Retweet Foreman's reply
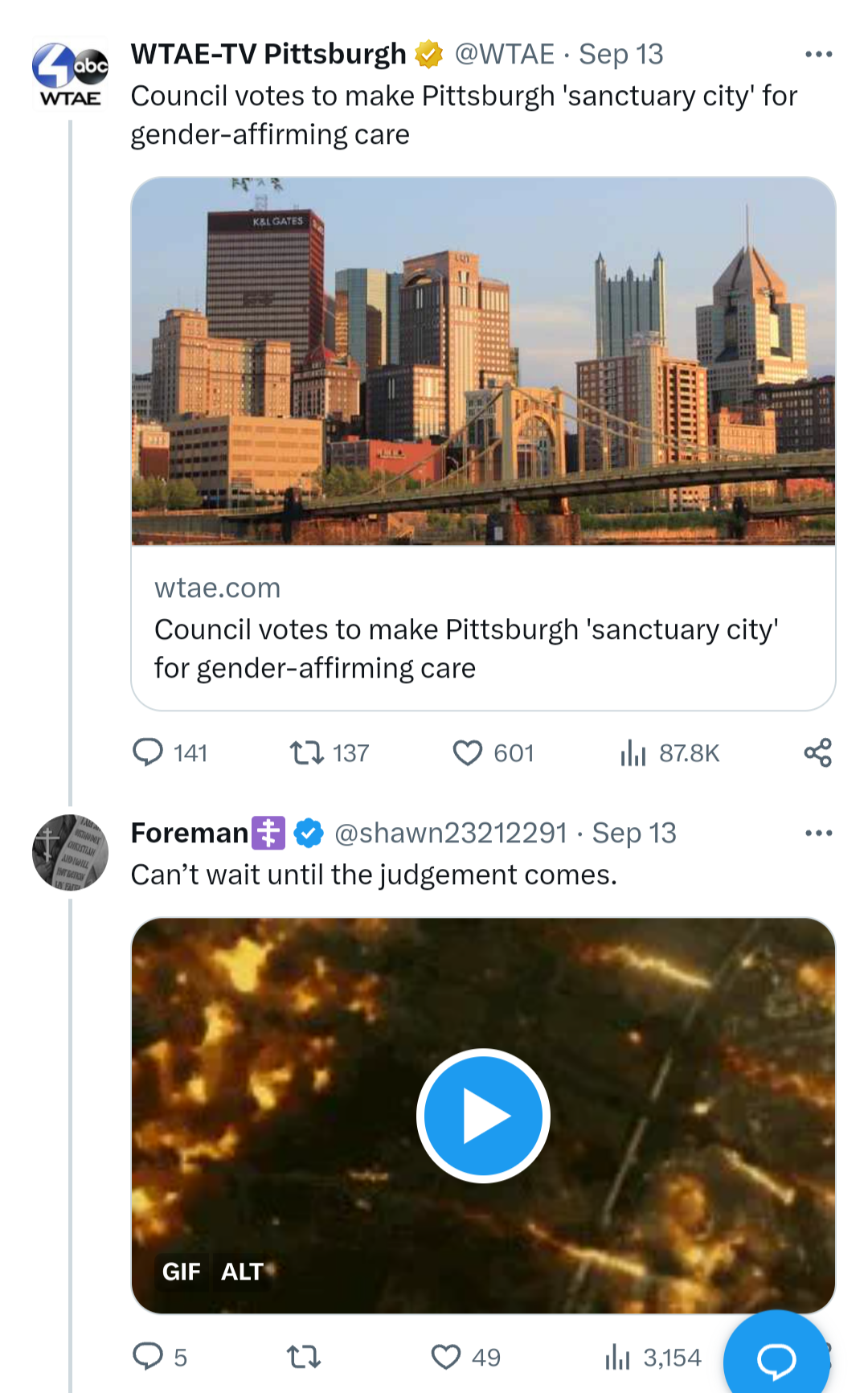Viewport: 868px width, 1393px height. 305,1357
